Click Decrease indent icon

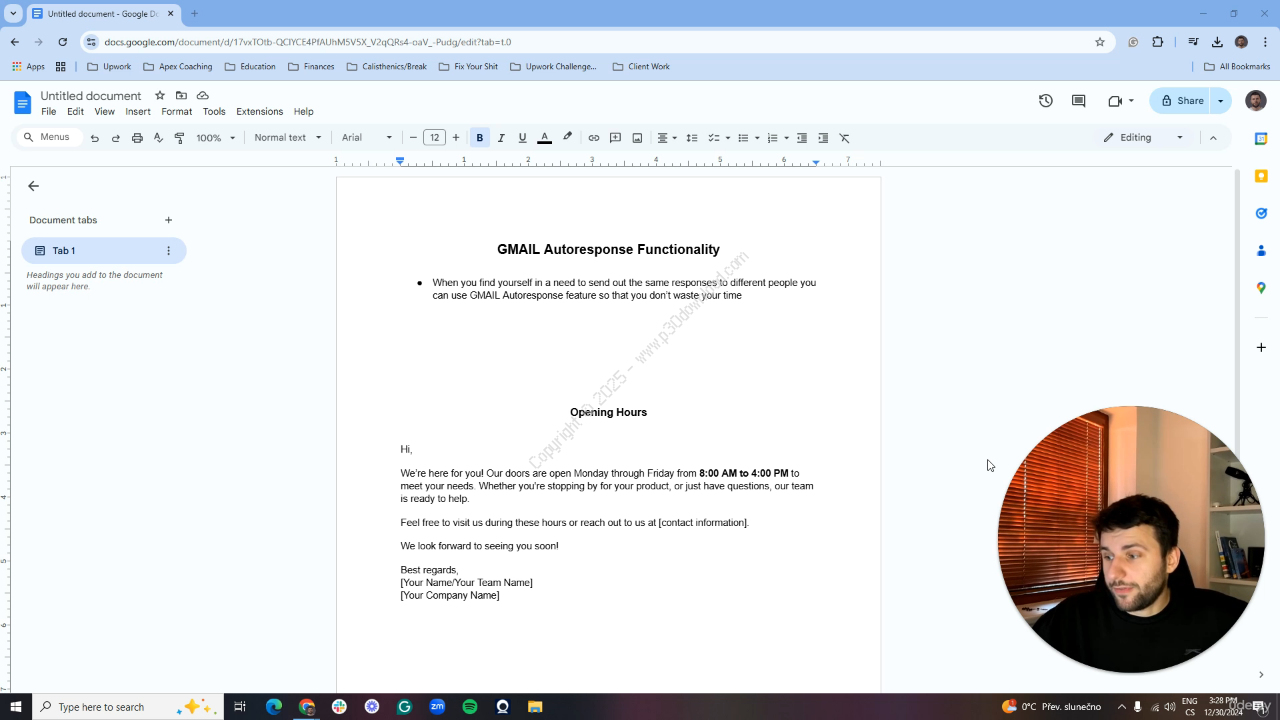(802, 138)
